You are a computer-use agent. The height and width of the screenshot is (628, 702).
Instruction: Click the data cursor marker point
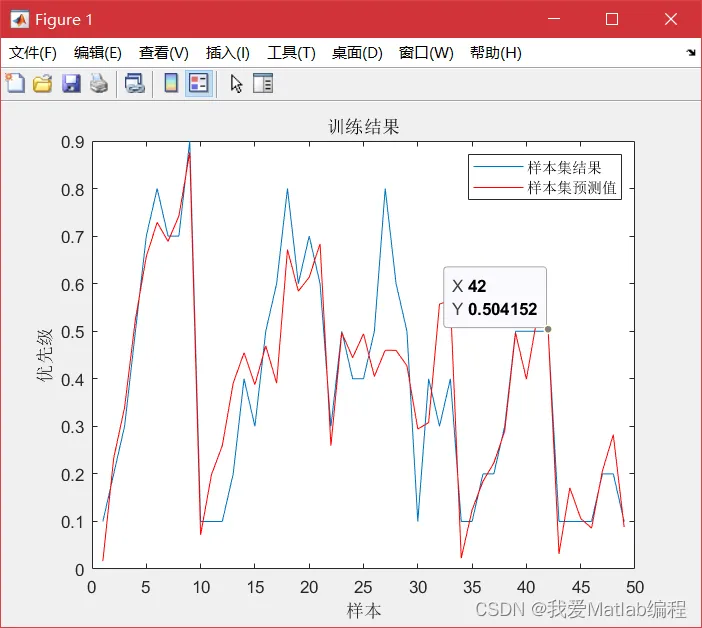click(x=548, y=329)
